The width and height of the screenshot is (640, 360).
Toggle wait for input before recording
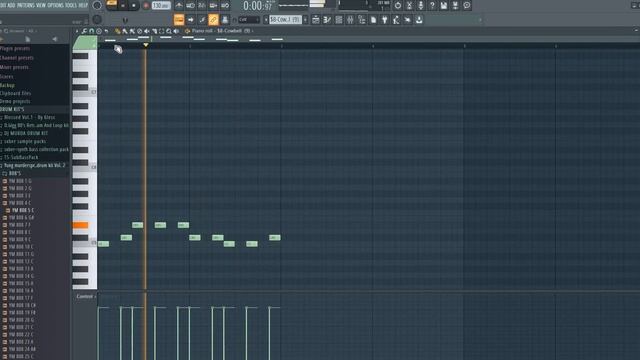click(x=191, y=5)
